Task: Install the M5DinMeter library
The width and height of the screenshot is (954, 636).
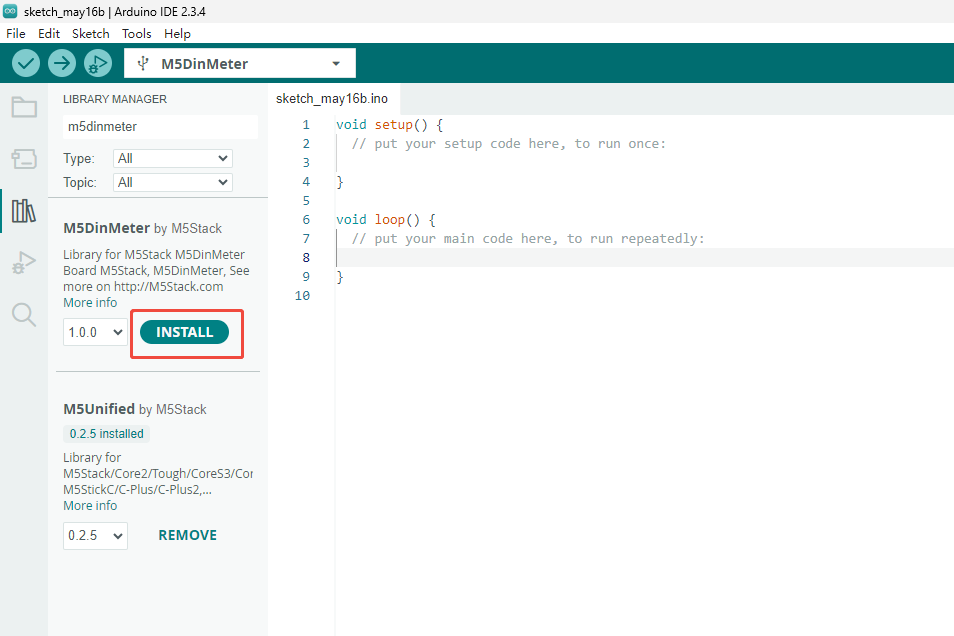Action: tap(184, 332)
